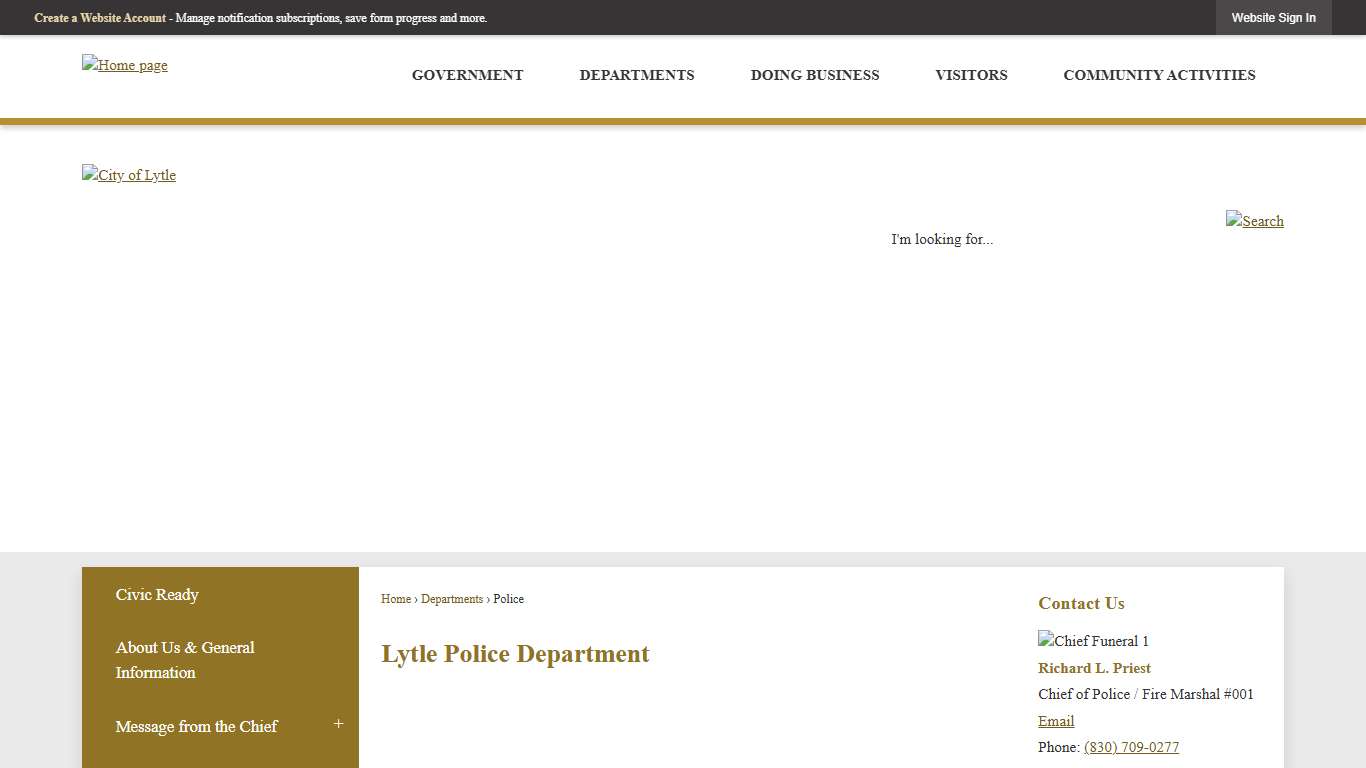This screenshot has width=1366, height=768.
Task: Open the DEPARTMENTS menu
Action: (x=637, y=75)
